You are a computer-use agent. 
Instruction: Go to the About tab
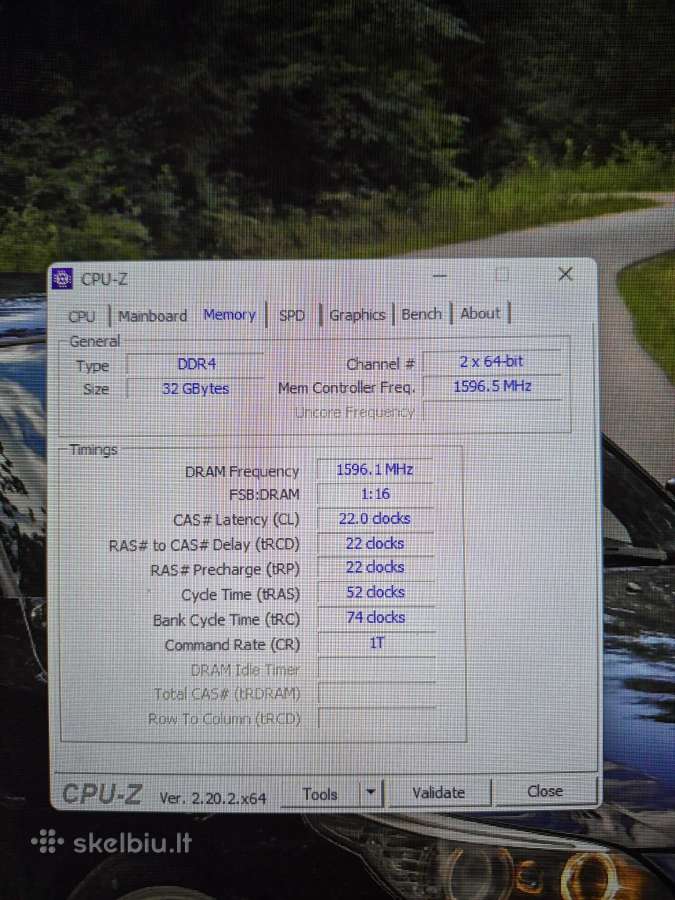click(x=480, y=313)
